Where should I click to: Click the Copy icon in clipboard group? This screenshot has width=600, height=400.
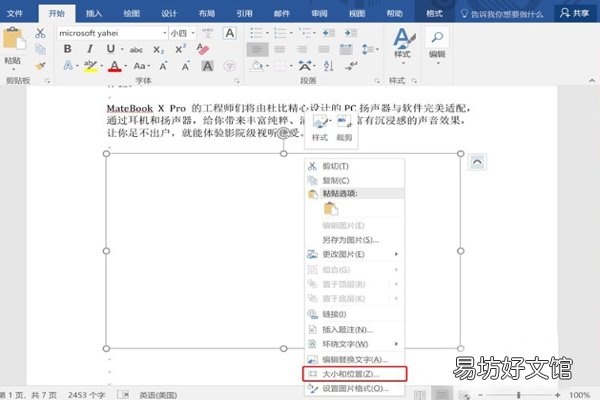click(40, 49)
